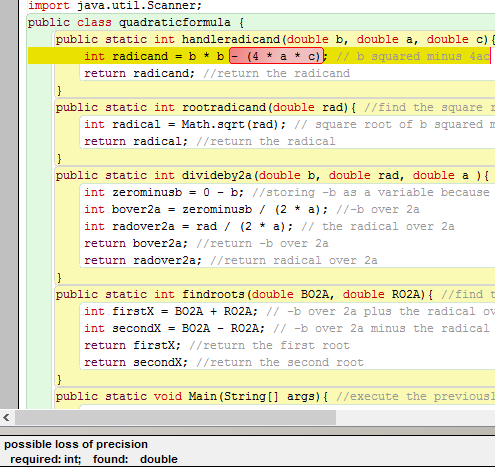Click the red highlighted error expression
This screenshot has width=495, height=467.
[x=276, y=56]
